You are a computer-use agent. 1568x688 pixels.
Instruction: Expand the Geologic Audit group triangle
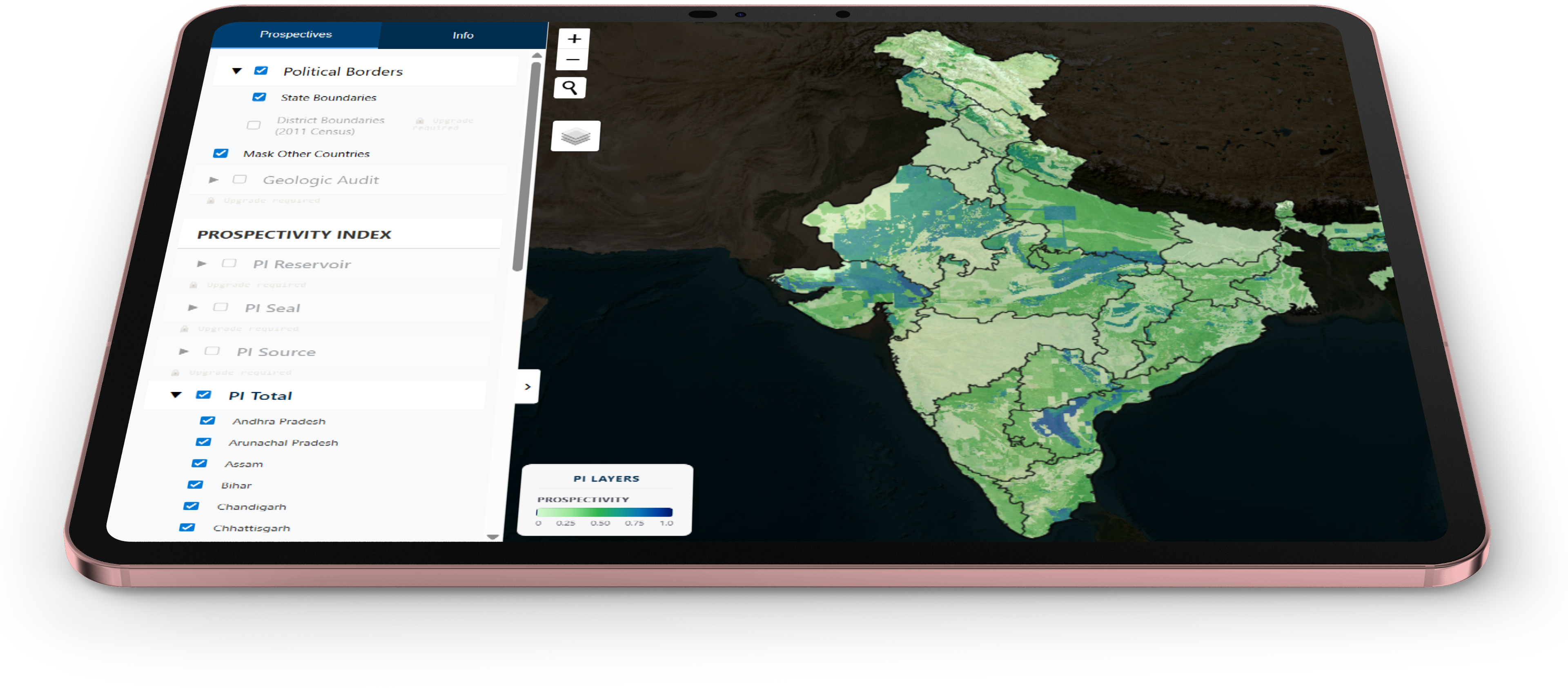214,180
